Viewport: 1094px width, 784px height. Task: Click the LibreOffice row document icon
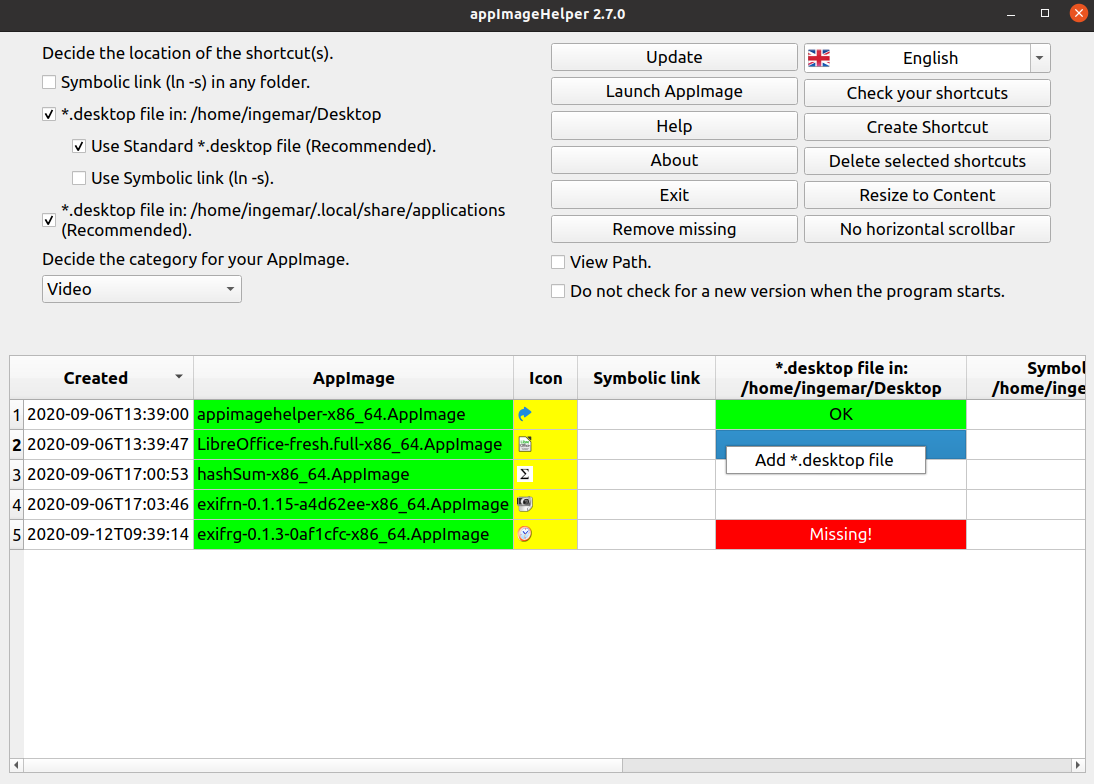[x=525, y=444]
